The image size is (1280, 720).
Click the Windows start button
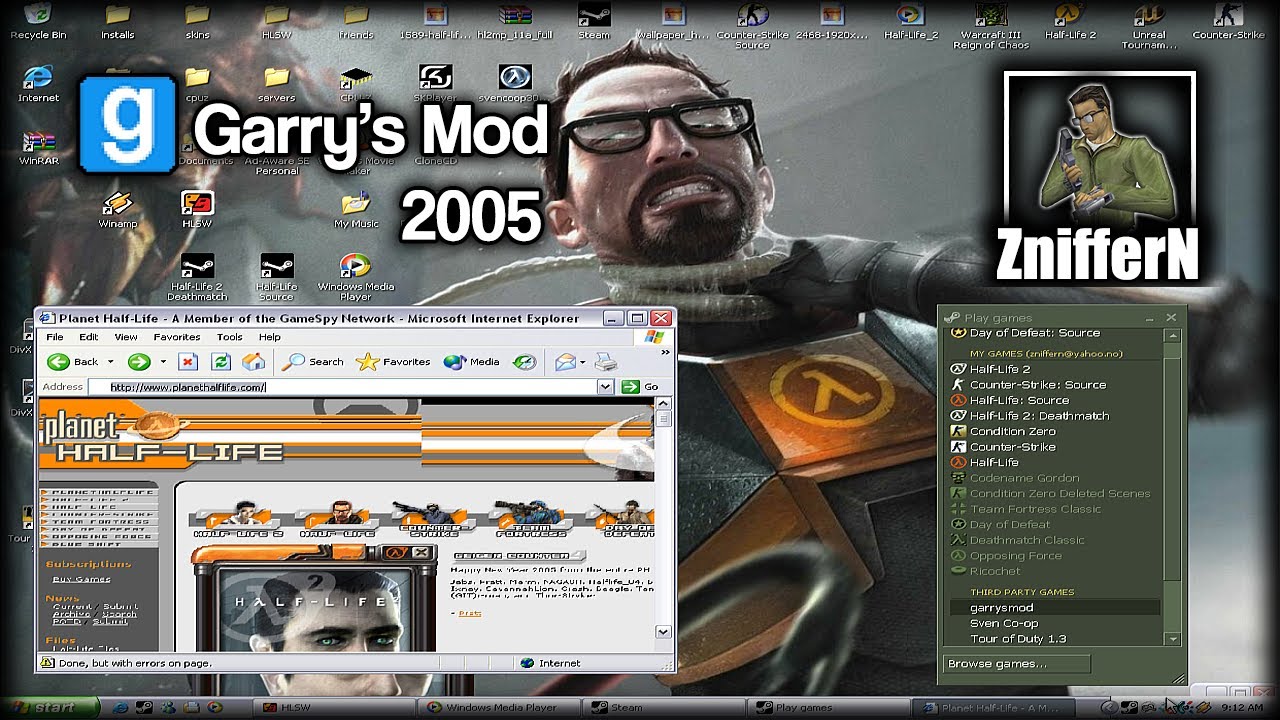pyautogui.click(x=49, y=707)
